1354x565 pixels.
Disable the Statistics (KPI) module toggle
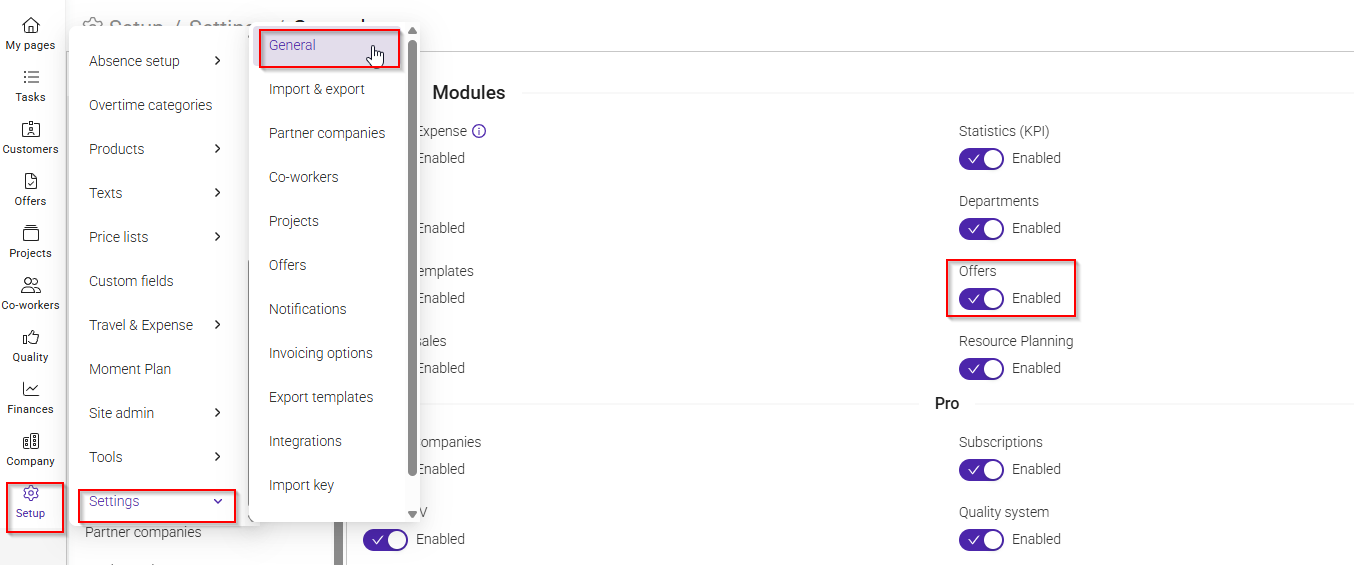click(981, 158)
